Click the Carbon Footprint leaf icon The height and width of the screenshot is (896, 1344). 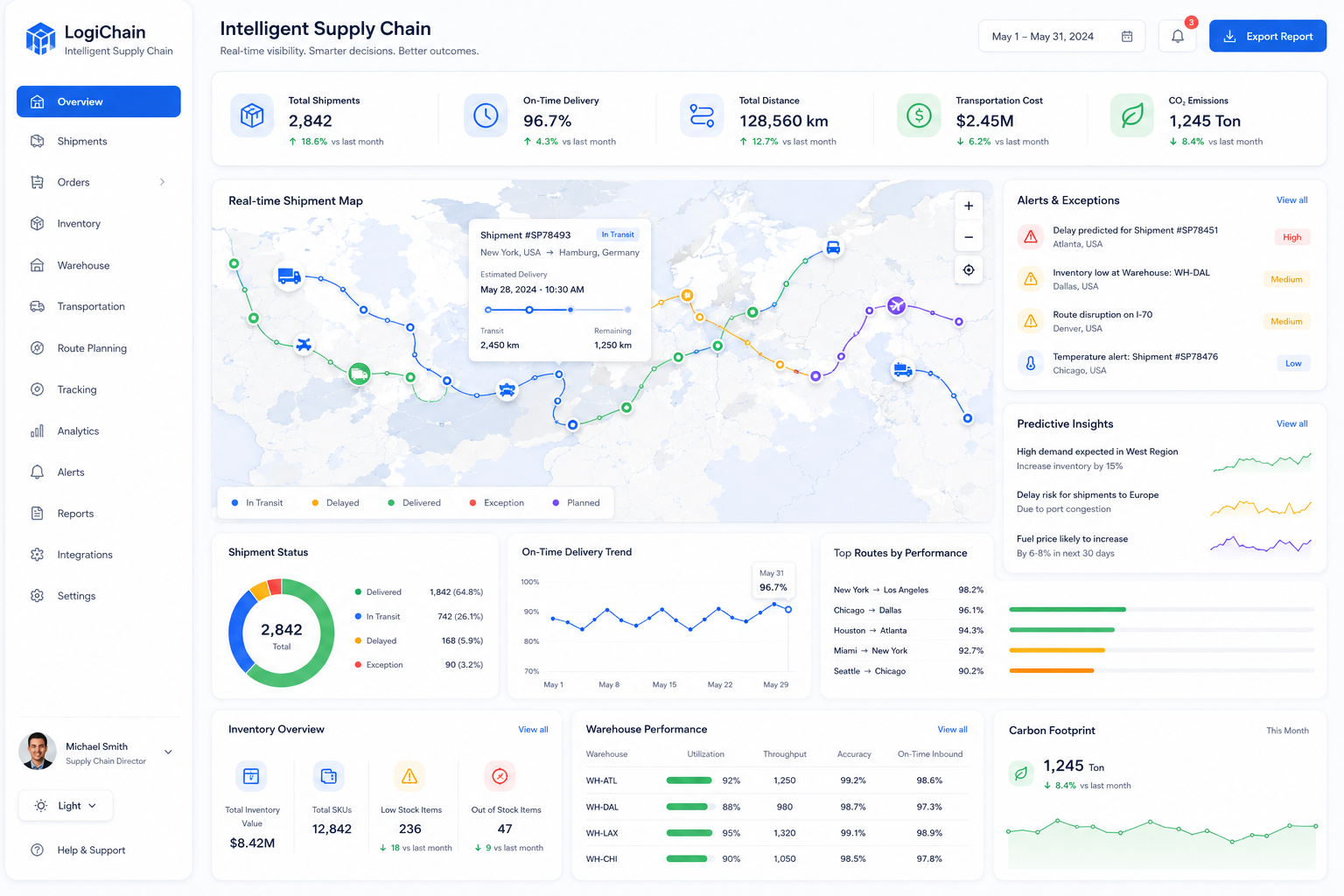click(x=1021, y=773)
